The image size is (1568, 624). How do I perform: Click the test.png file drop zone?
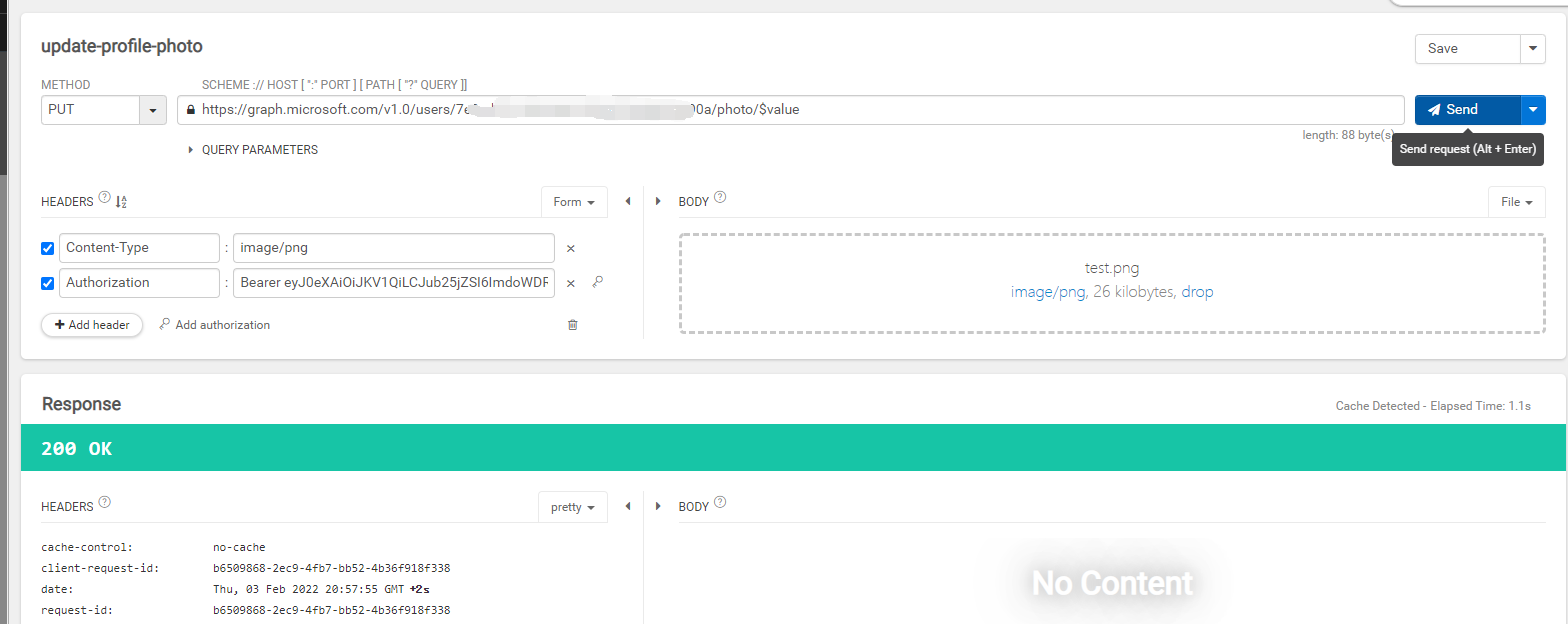(1112, 283)
